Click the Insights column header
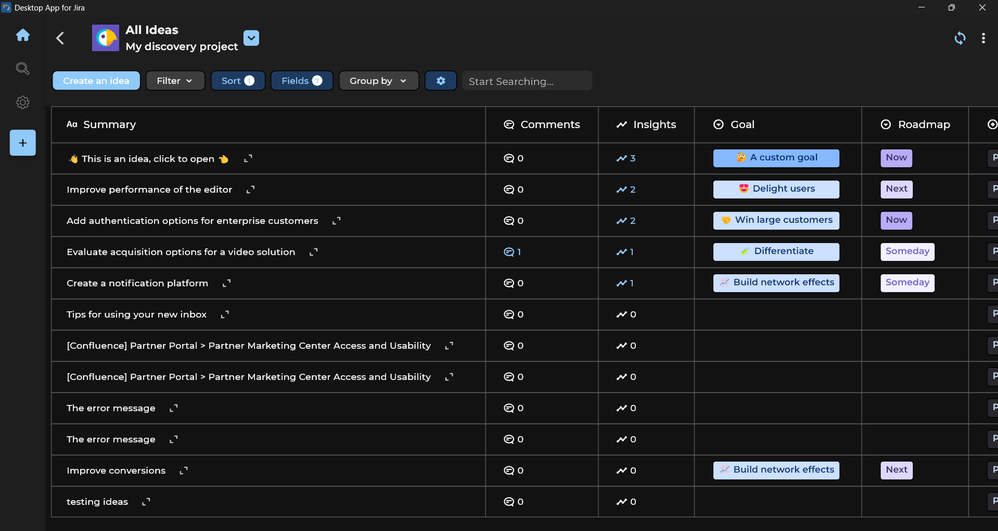Screen dimensions: 998x531 pyautogui.click(x=646, y=125)
